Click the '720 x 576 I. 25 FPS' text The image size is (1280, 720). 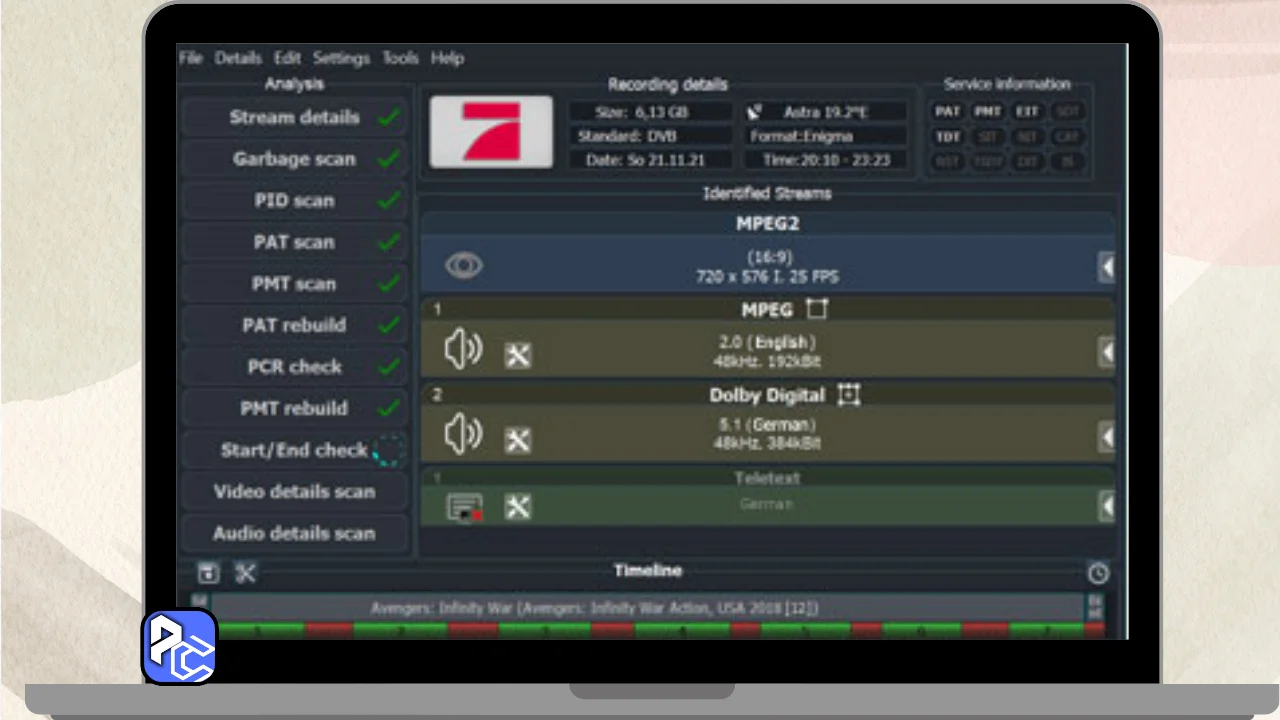[x=767, y=276]
